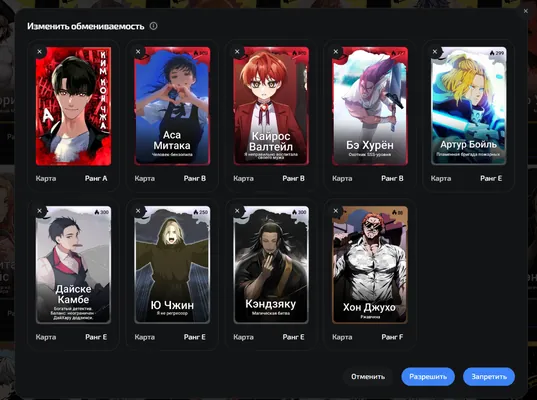
Task: Click the Ранг B label under Бэ Хурён
Action: click(x=392, y=178)
